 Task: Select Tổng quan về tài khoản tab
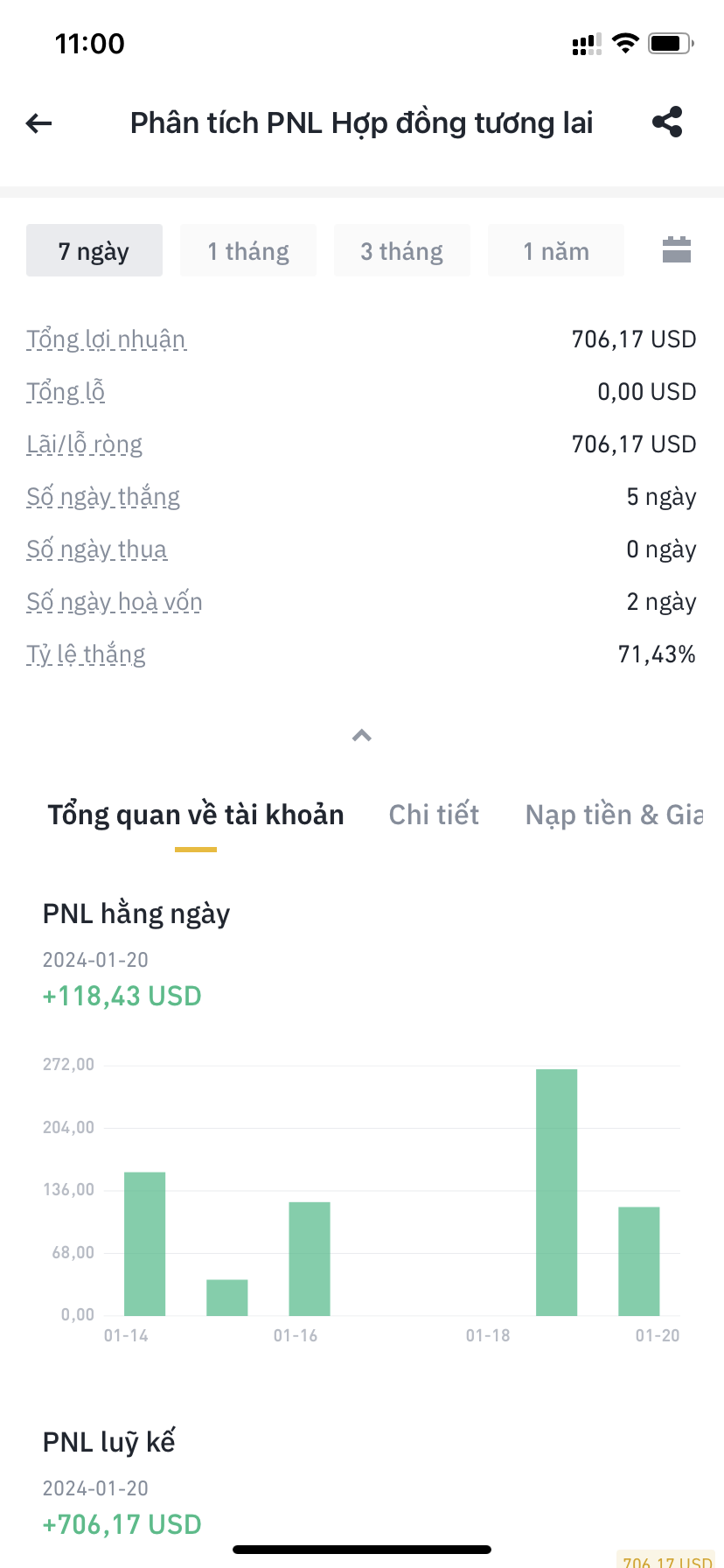click(196, 815)
